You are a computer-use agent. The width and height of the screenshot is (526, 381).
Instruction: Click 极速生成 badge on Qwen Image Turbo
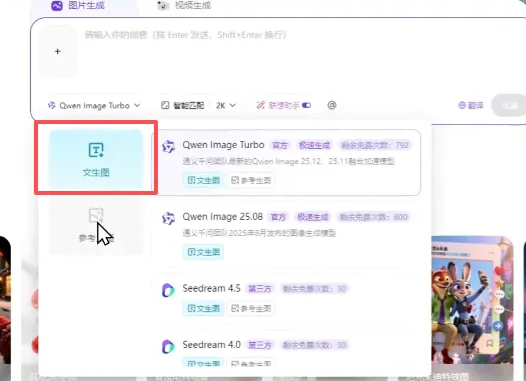314,145
